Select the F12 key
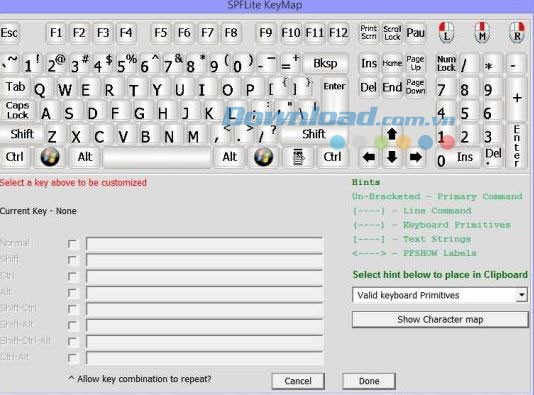Image resolution: width=534 pixels, height=395 pixels. pyautogui.click(x=338, y=33)
